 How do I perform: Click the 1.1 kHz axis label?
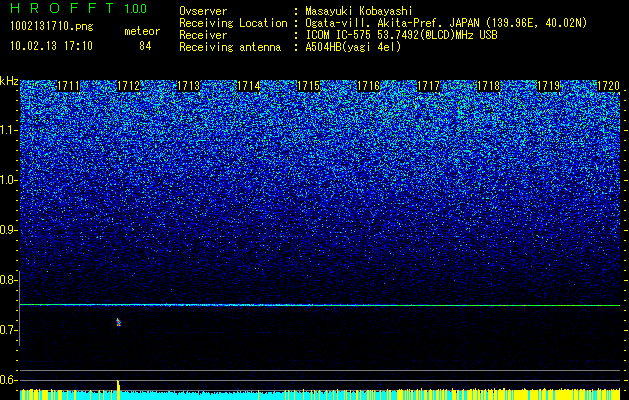[8, 130]
